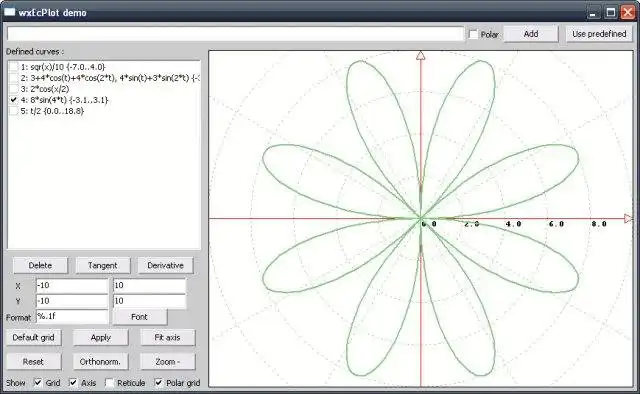Click the Y maximum field showing 10
The image size is (640, 394).
click(x=149, y=301)
